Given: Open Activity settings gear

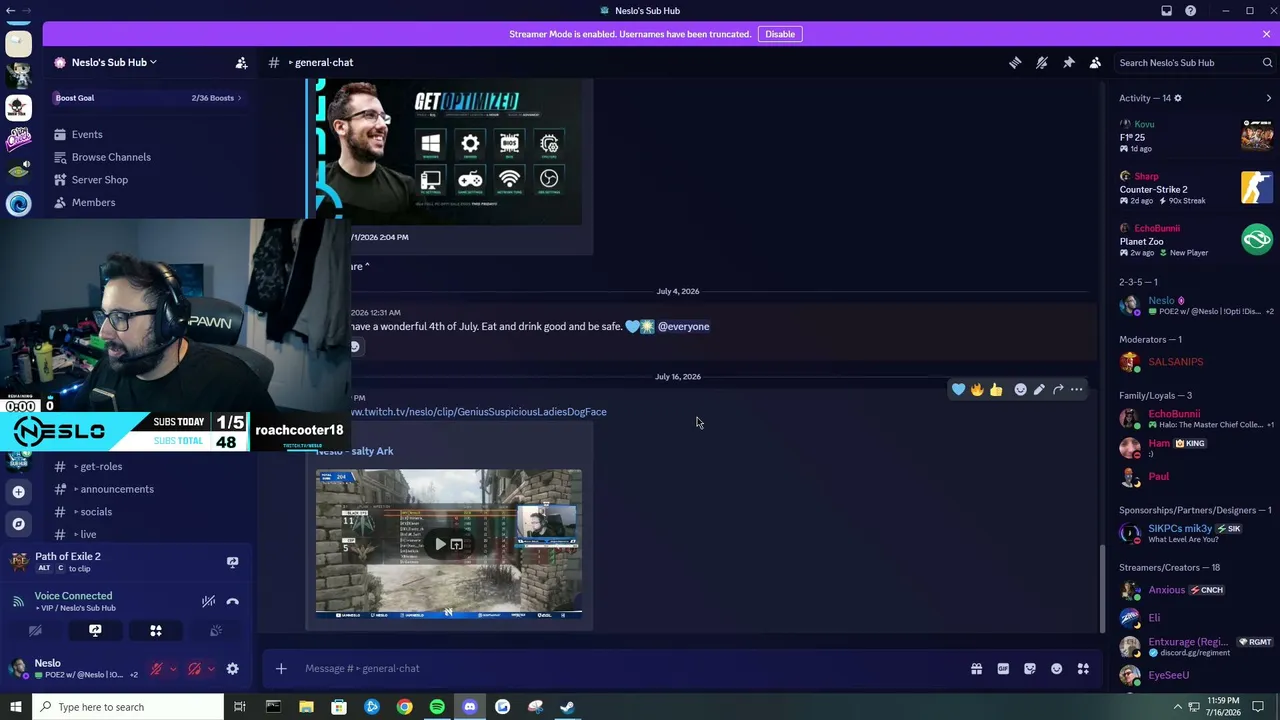Looking at the screenshot, I should pyautogui.click(x=1177, y=98).
